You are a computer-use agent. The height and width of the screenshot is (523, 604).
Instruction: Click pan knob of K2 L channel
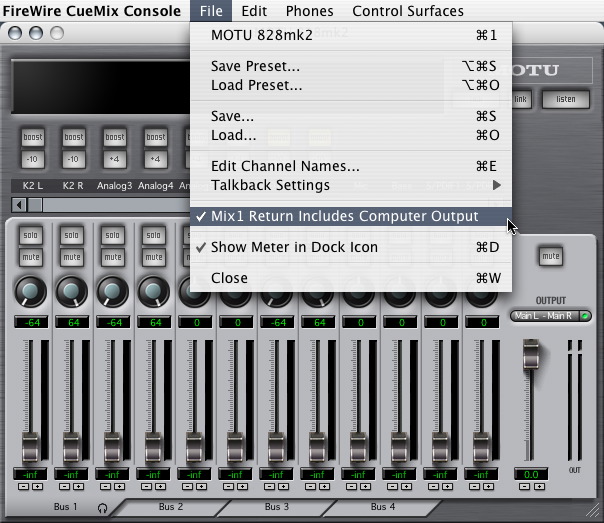(x=31, y=292)
